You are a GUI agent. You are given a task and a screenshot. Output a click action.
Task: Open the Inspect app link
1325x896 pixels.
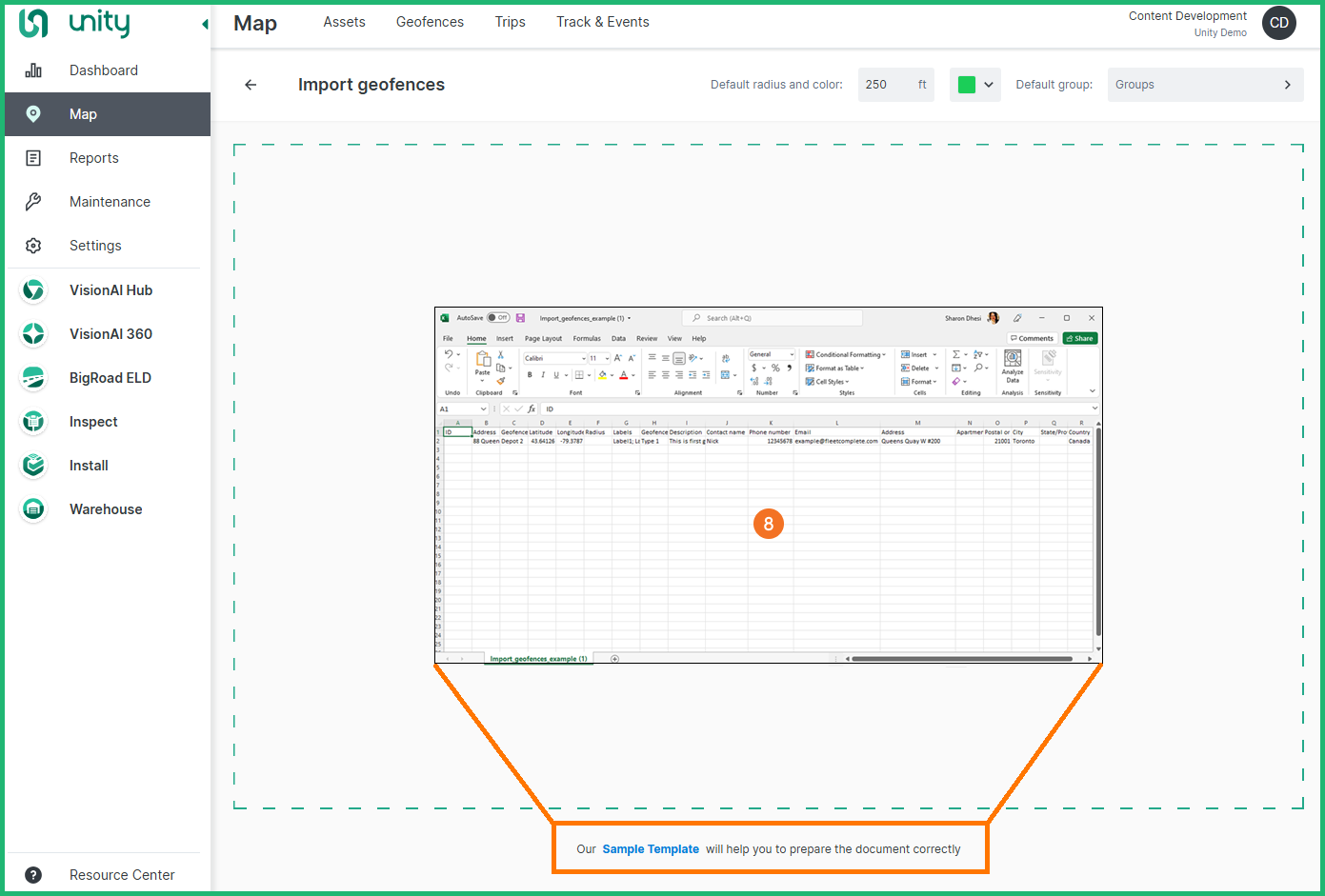click(x=93, y=422)
